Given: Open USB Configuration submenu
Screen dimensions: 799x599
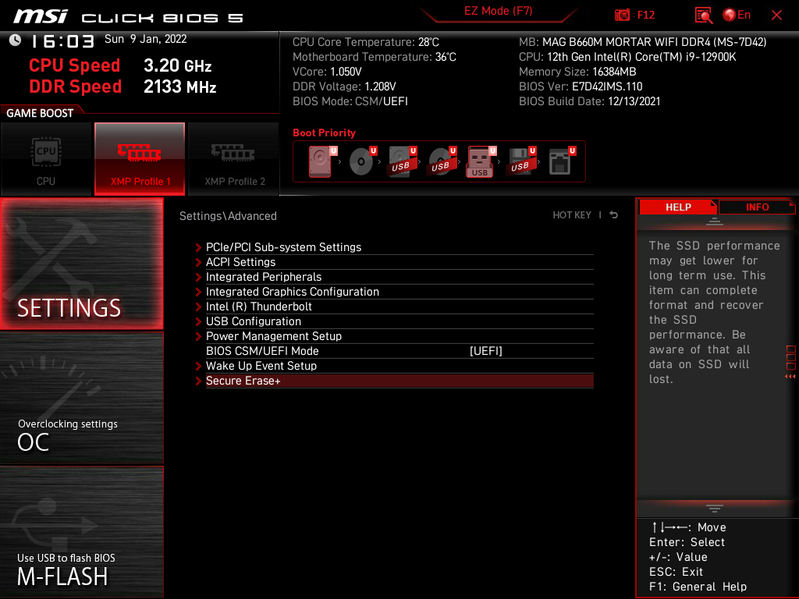Looking at the screenshot, I should click(394, 321).
